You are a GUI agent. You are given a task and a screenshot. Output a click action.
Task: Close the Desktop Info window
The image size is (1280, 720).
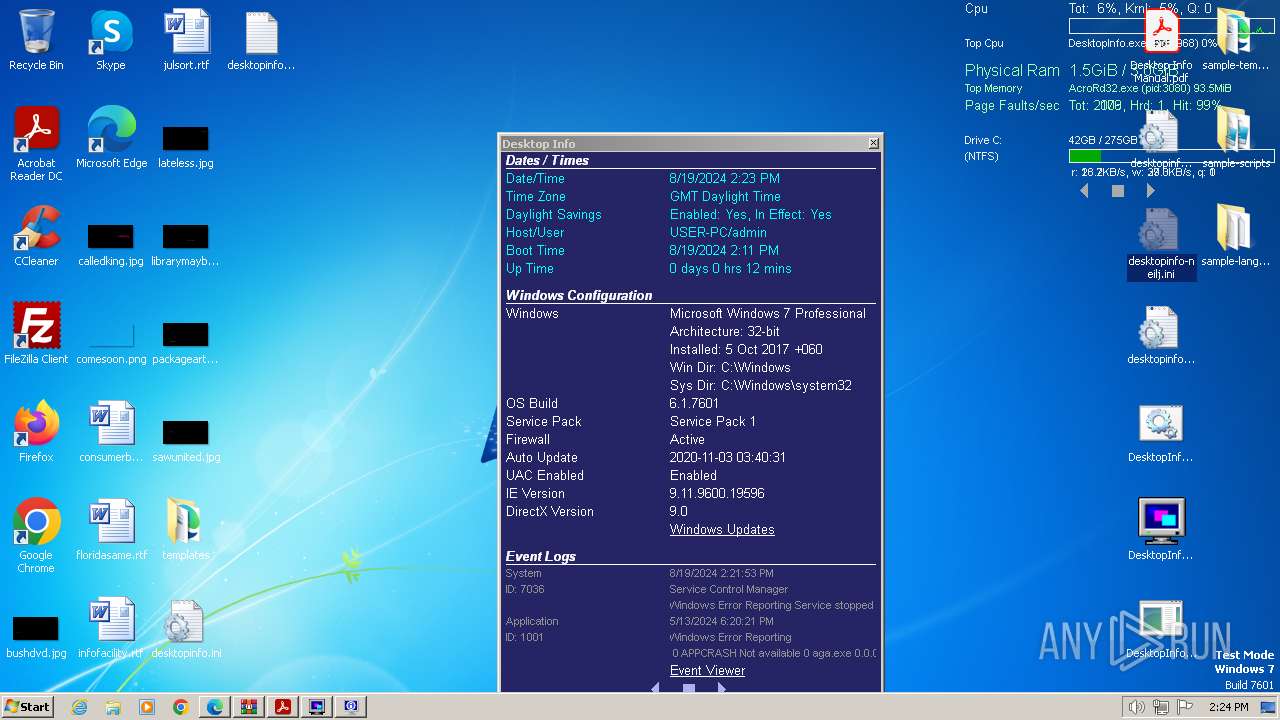(x=873, y=143)
